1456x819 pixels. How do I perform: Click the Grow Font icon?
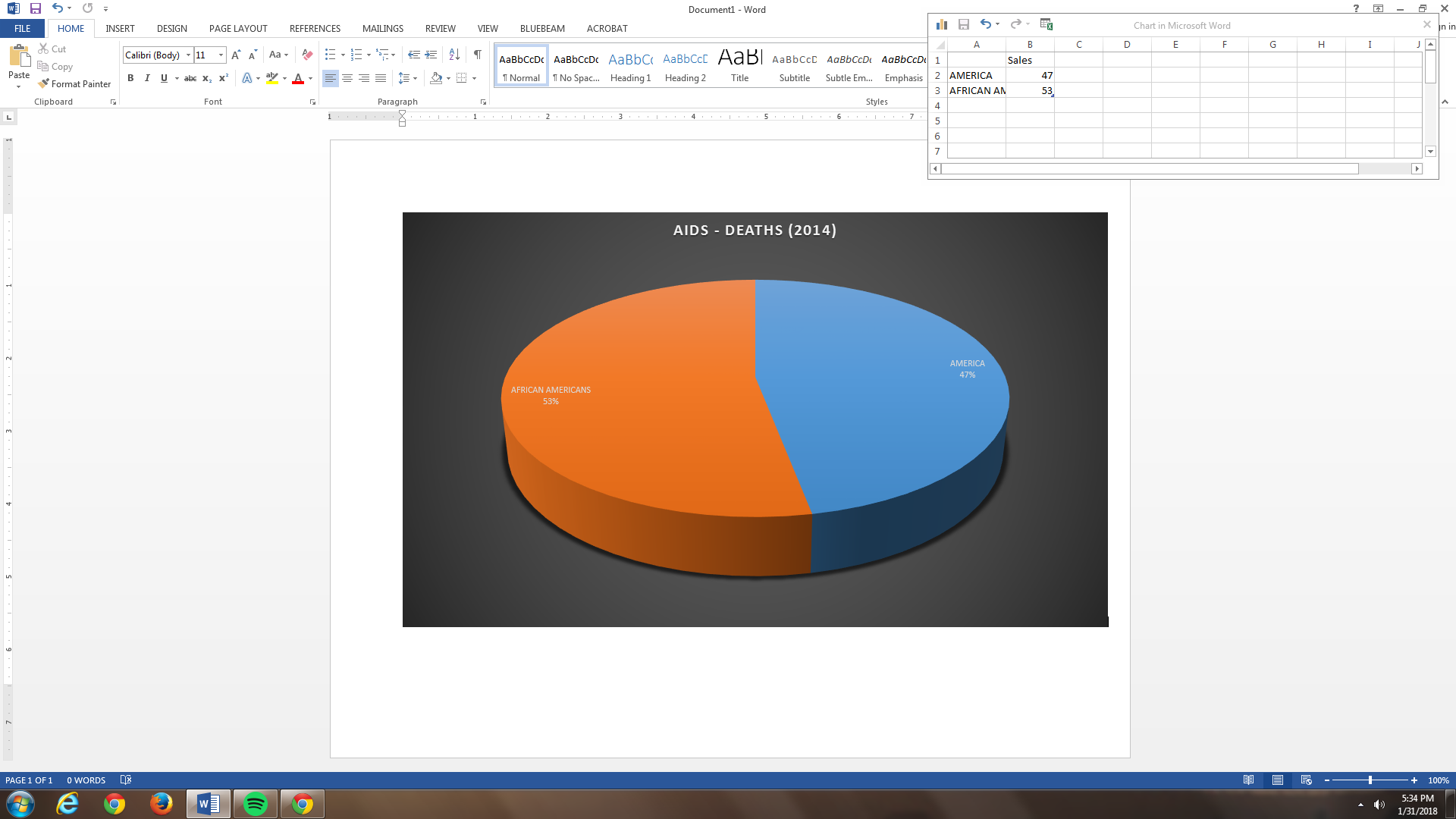coord(236,55)
